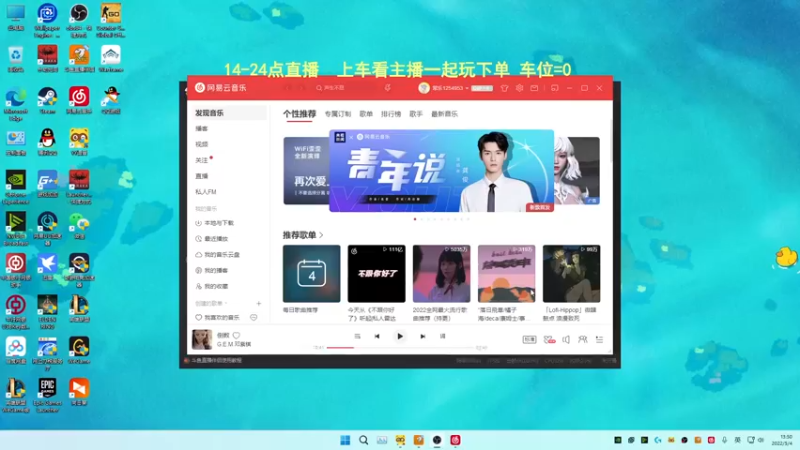Viewport: 800px width, 450px height.
Task: Click the Windows Start button on taskbar
Action: click(x=345, y=440)
